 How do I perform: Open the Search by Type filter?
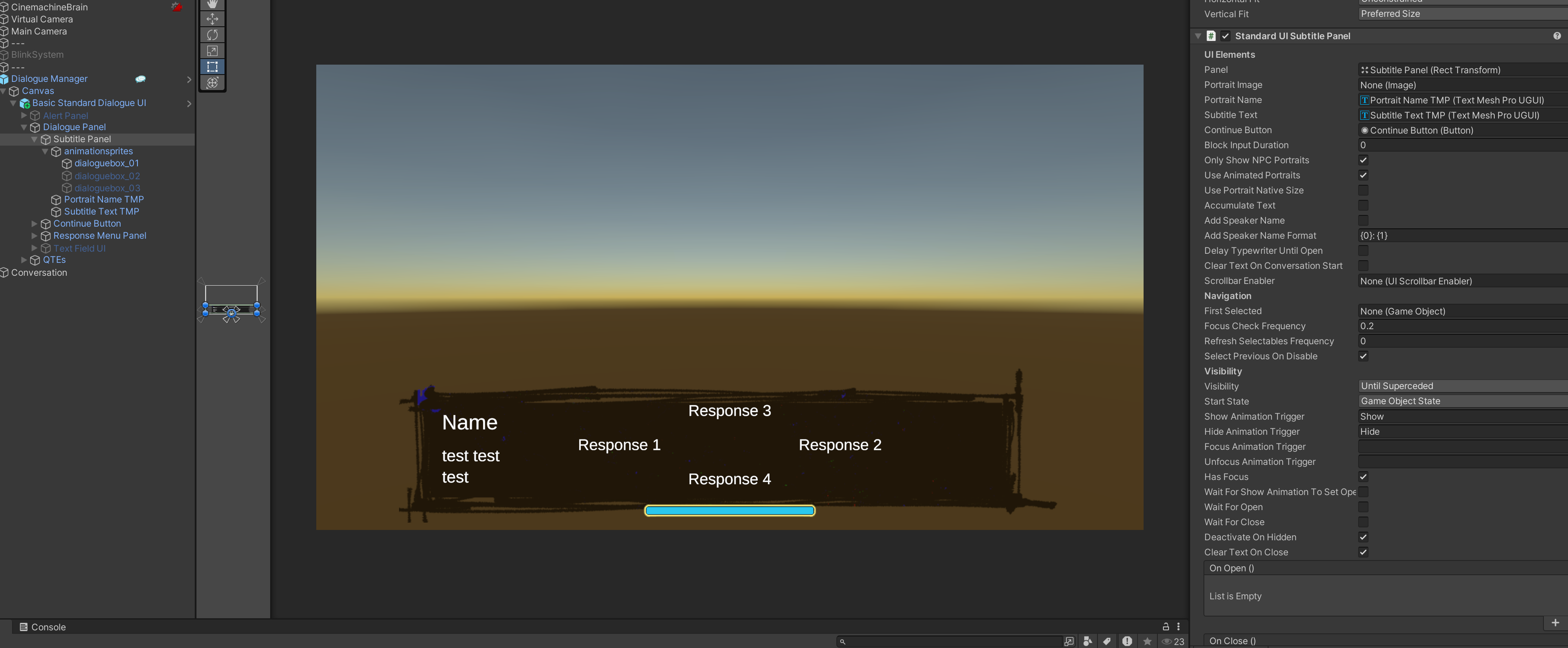1088,641
